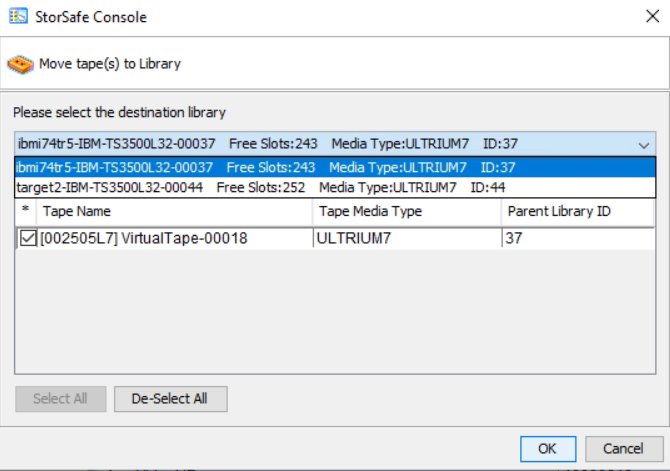Viewport: 670px width, 471px height.
Task: Sort by Tape Media Type column header
Action: [x=407, y=211]
